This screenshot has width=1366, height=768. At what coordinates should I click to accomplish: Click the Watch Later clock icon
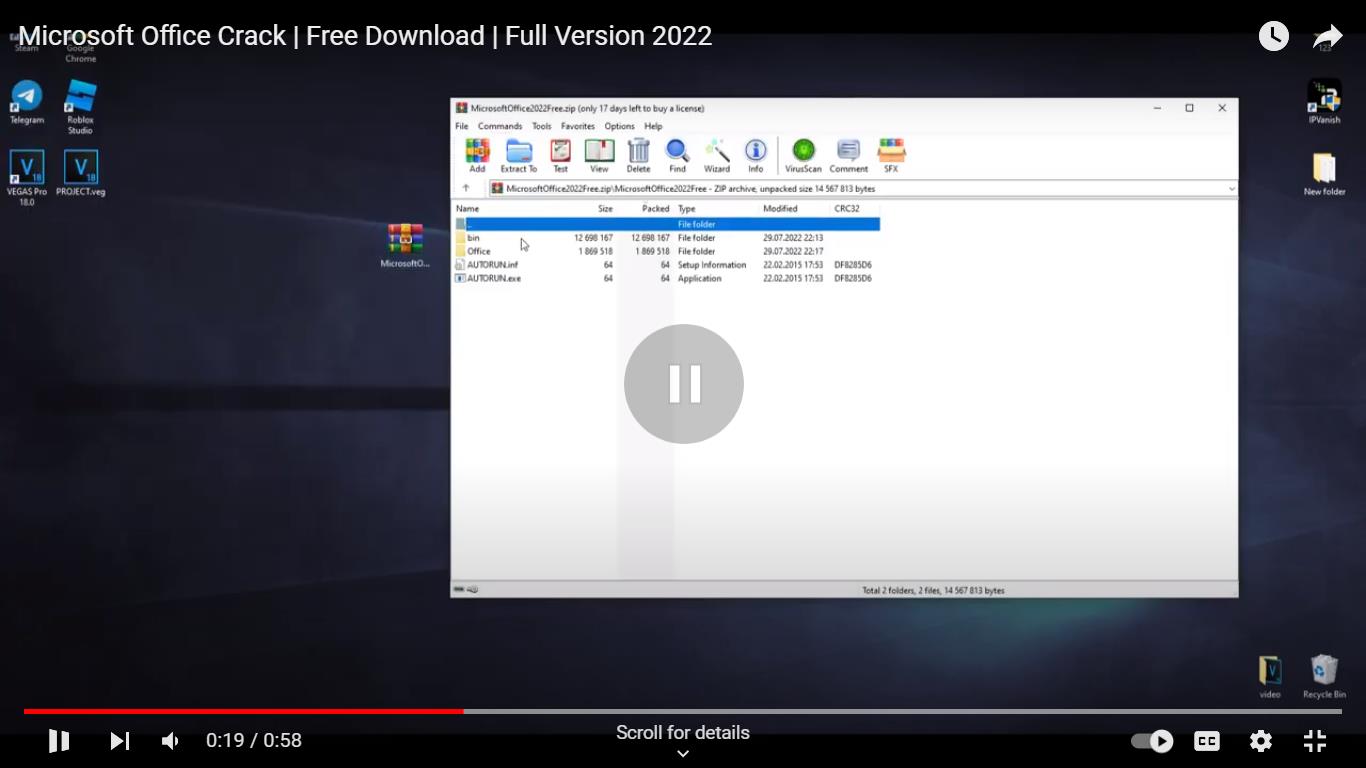point(1273,36)
